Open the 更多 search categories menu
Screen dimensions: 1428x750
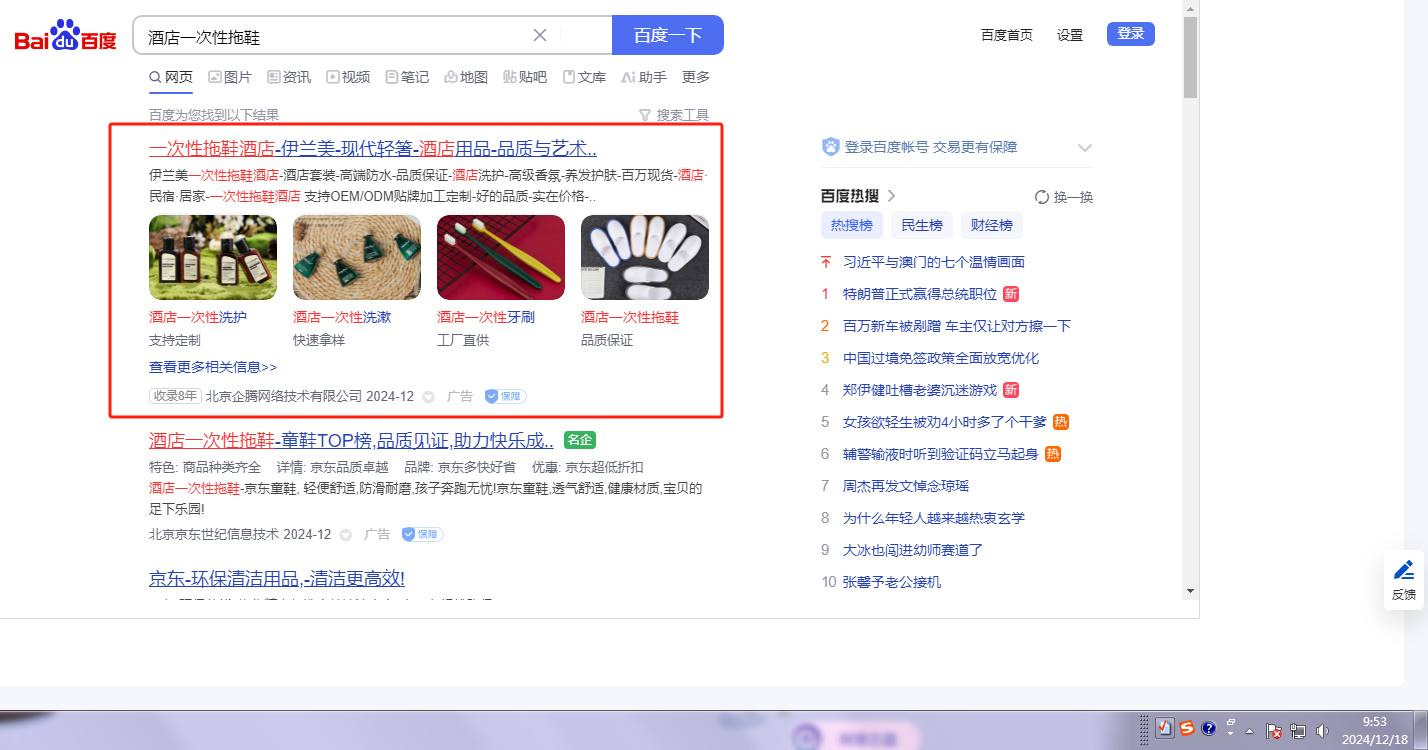click(x=696, y=77)
